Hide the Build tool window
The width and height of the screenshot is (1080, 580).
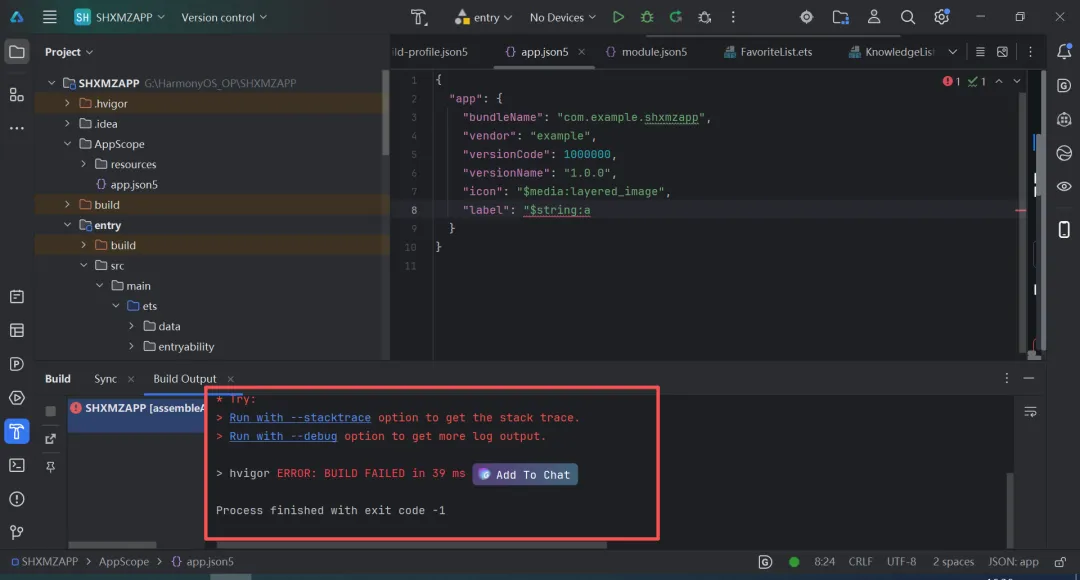click(x=1028, y=378)
